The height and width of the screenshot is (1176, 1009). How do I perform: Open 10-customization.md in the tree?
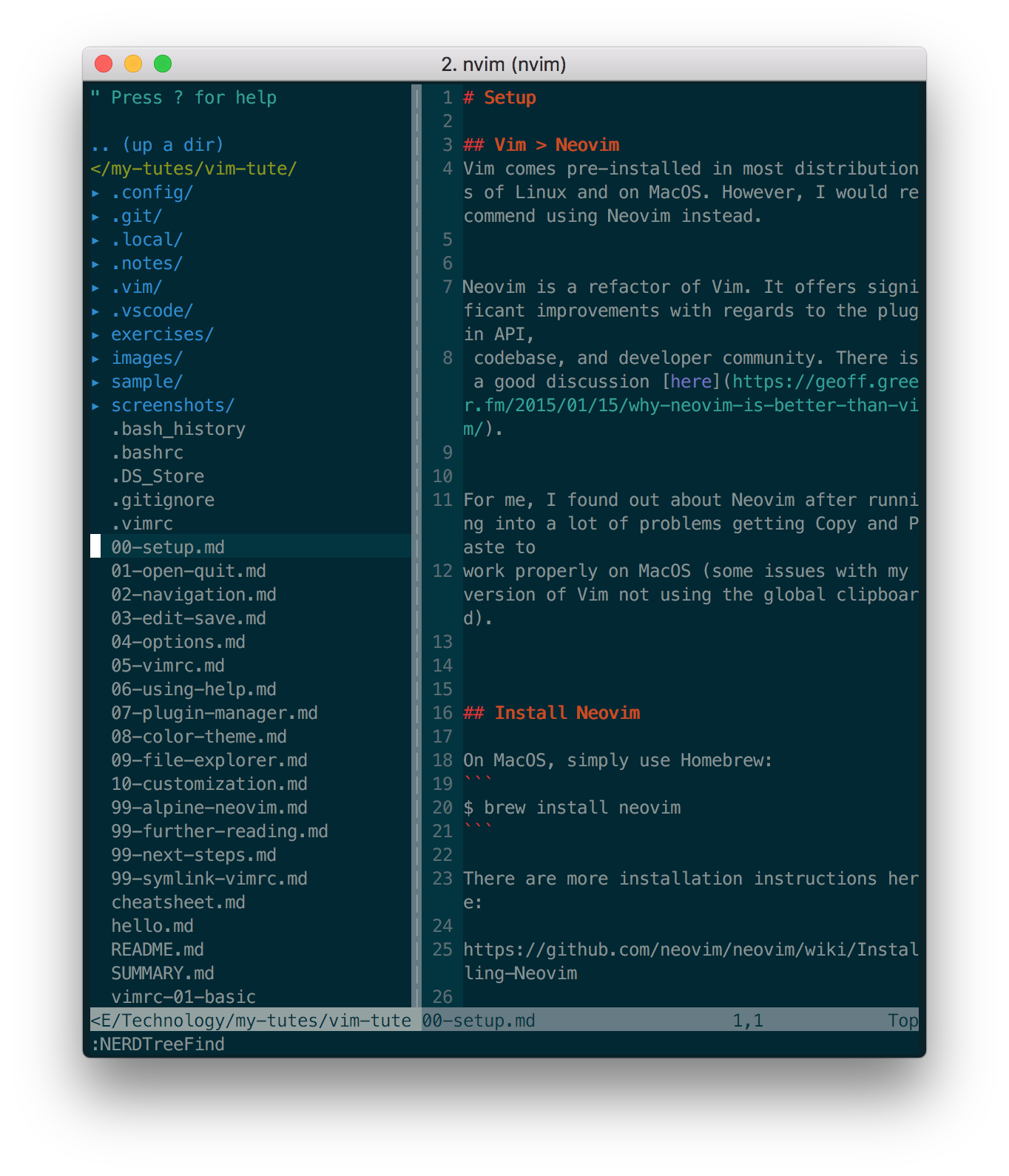pyautogui.click(x=209, y=784)
